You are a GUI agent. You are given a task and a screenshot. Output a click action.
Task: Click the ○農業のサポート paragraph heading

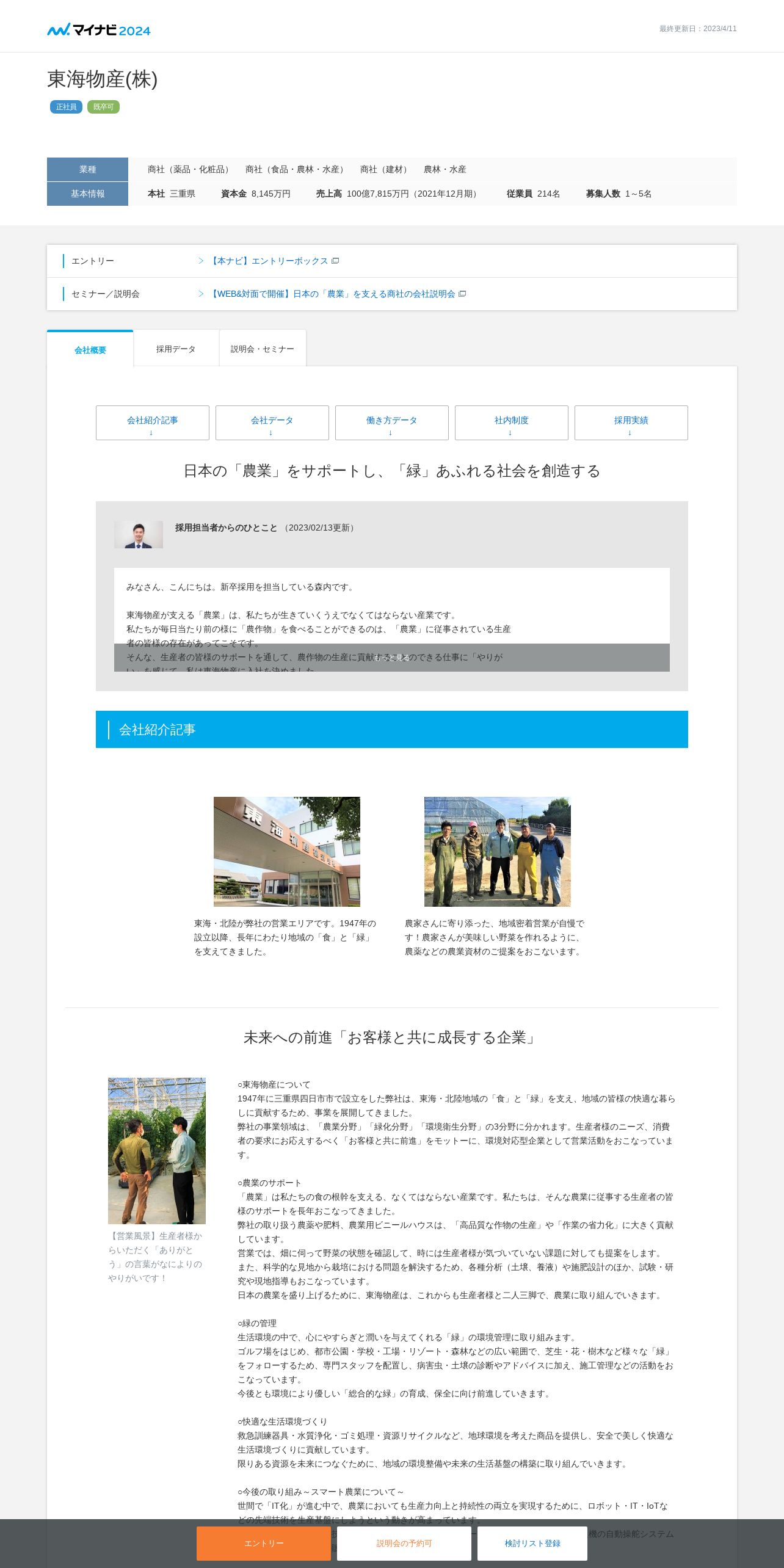pyautogui.click(x=270, y=1183)
